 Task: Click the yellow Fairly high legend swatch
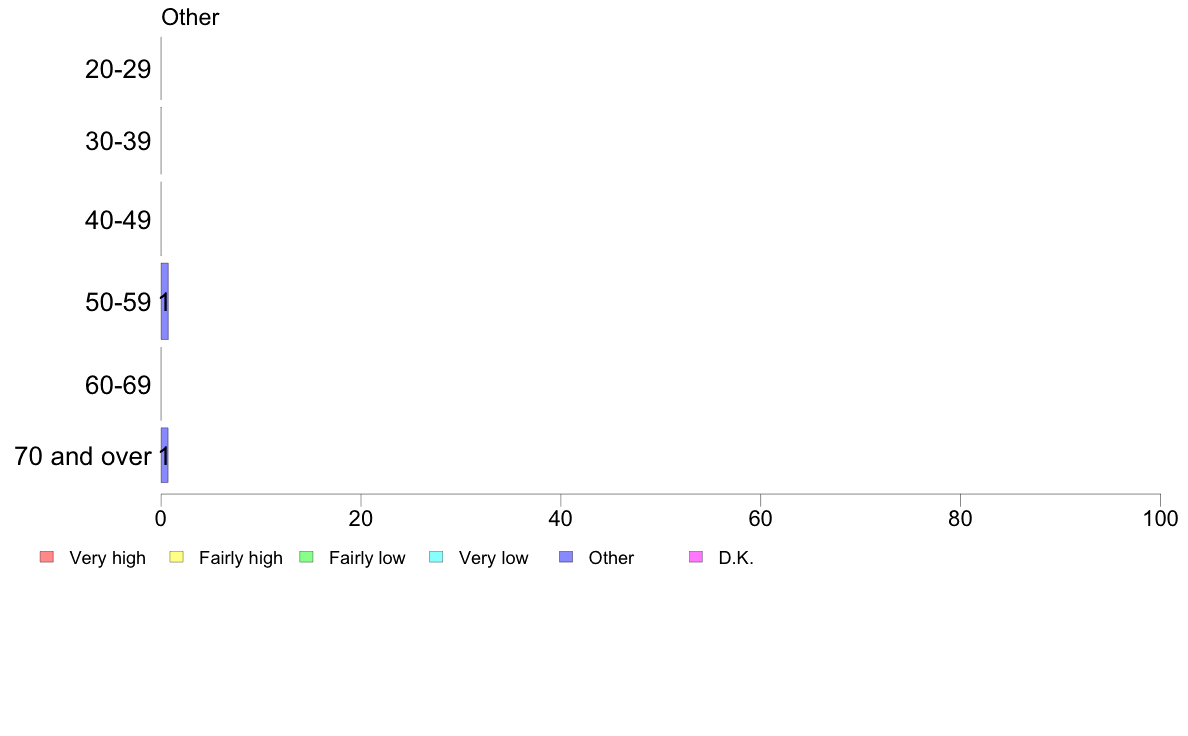click(177, 557)
